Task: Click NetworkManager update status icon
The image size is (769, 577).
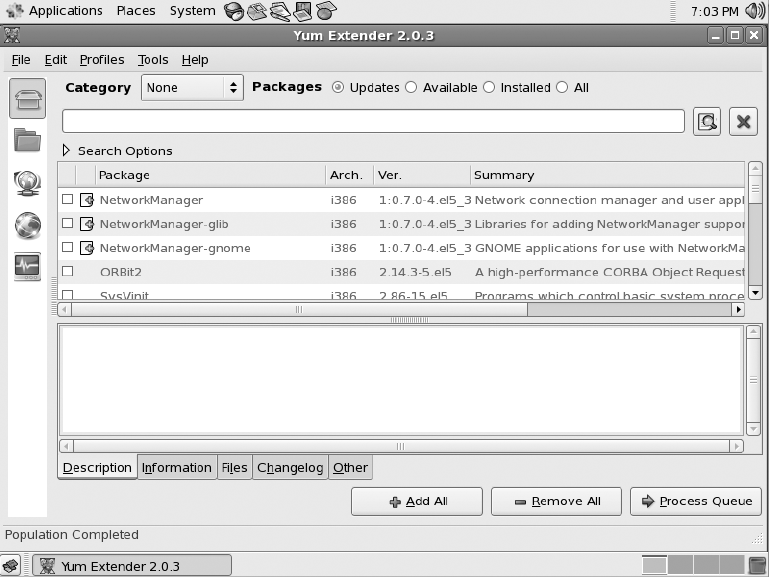Action: click(87, 200)
